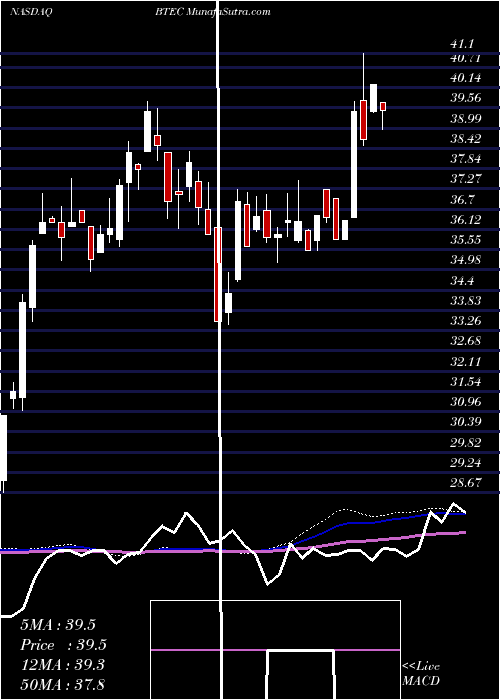Click the 34.4 price axis label
500x700 pixels.
point(462,280)
